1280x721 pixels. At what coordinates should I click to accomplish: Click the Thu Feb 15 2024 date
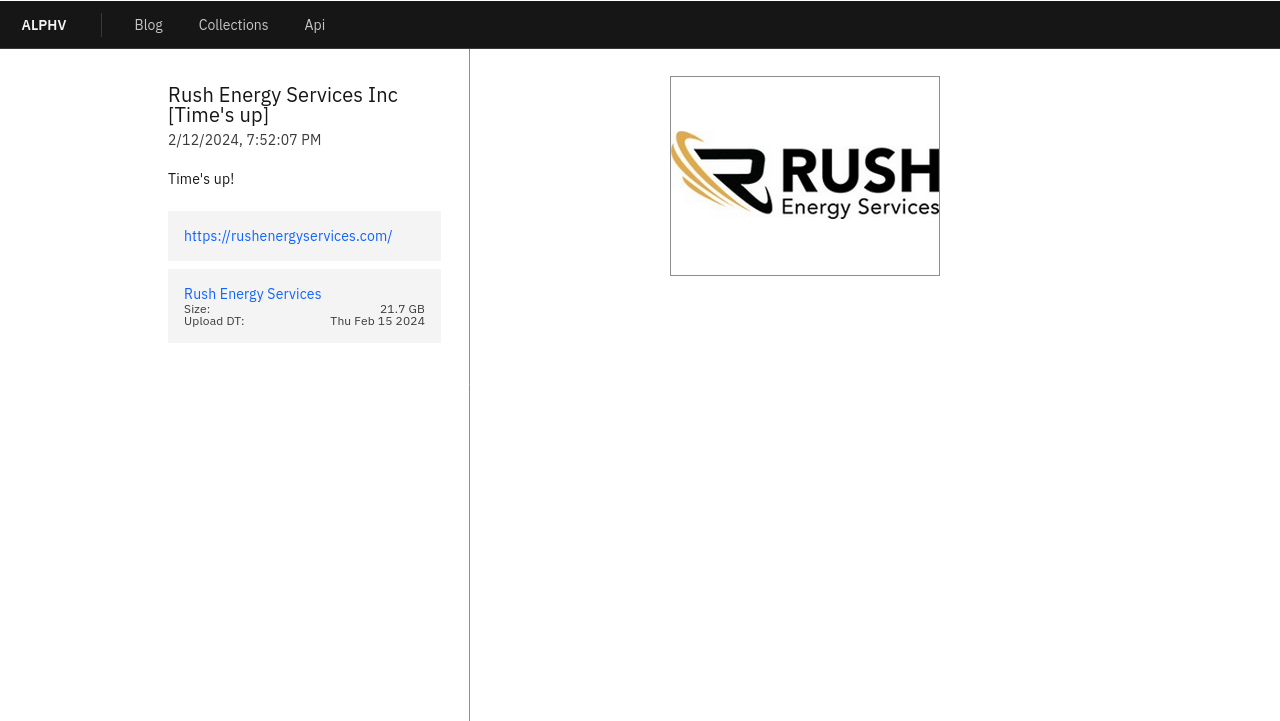377,321
